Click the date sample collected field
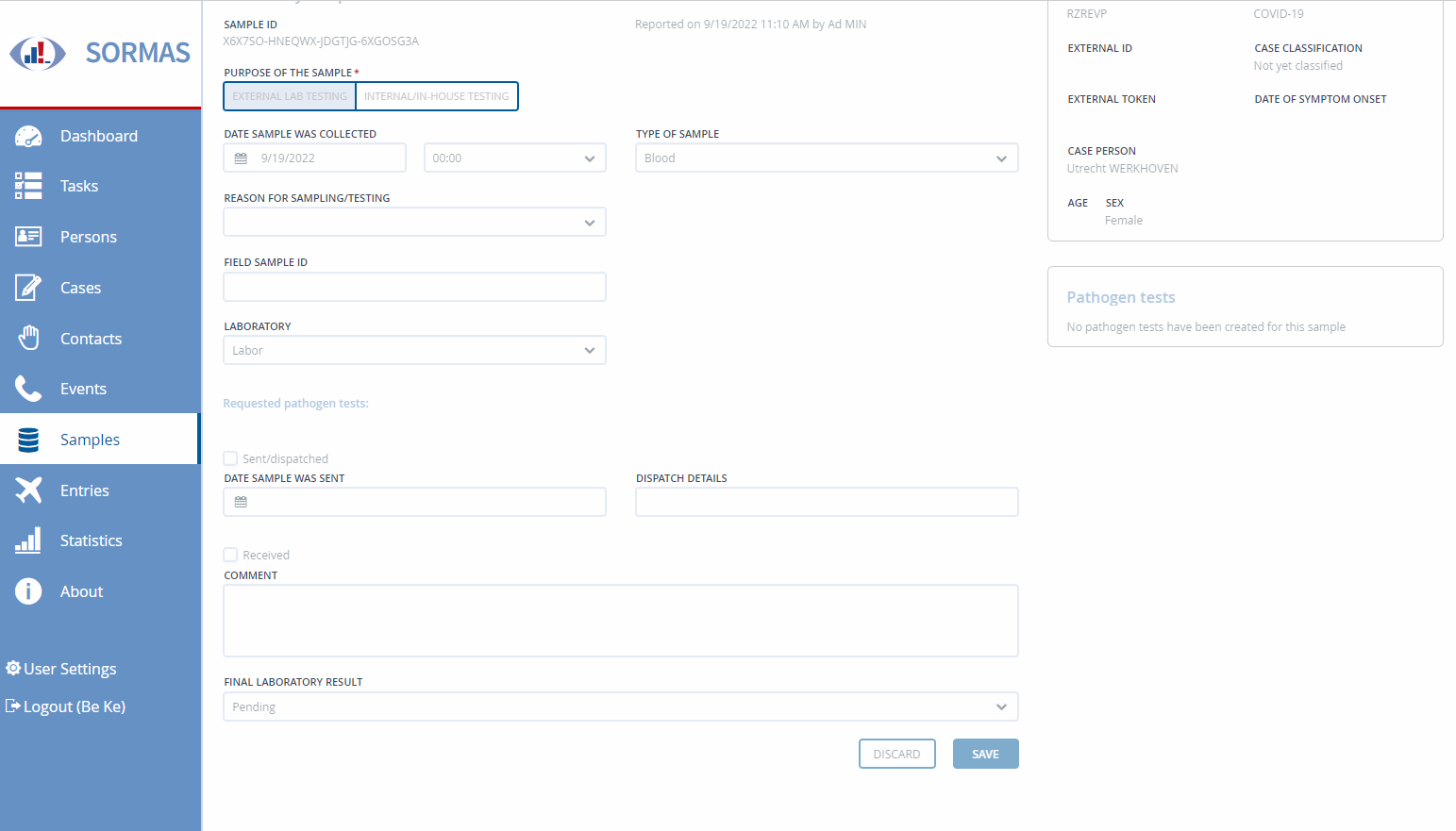The height and width of the screenshot is (831, 1456). click(315, 158)
